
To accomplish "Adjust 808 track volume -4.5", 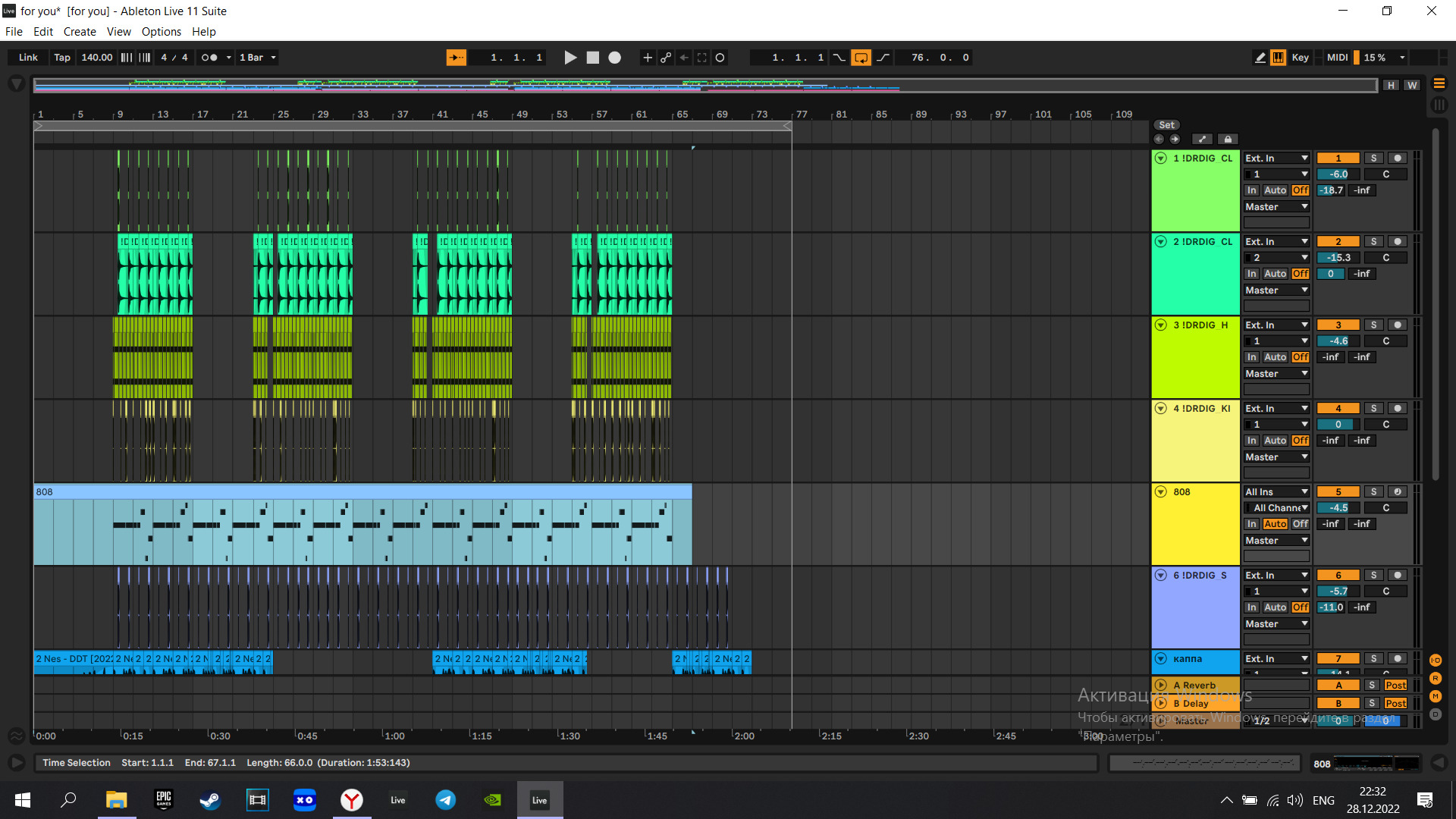I will [x=1338, y=508].
